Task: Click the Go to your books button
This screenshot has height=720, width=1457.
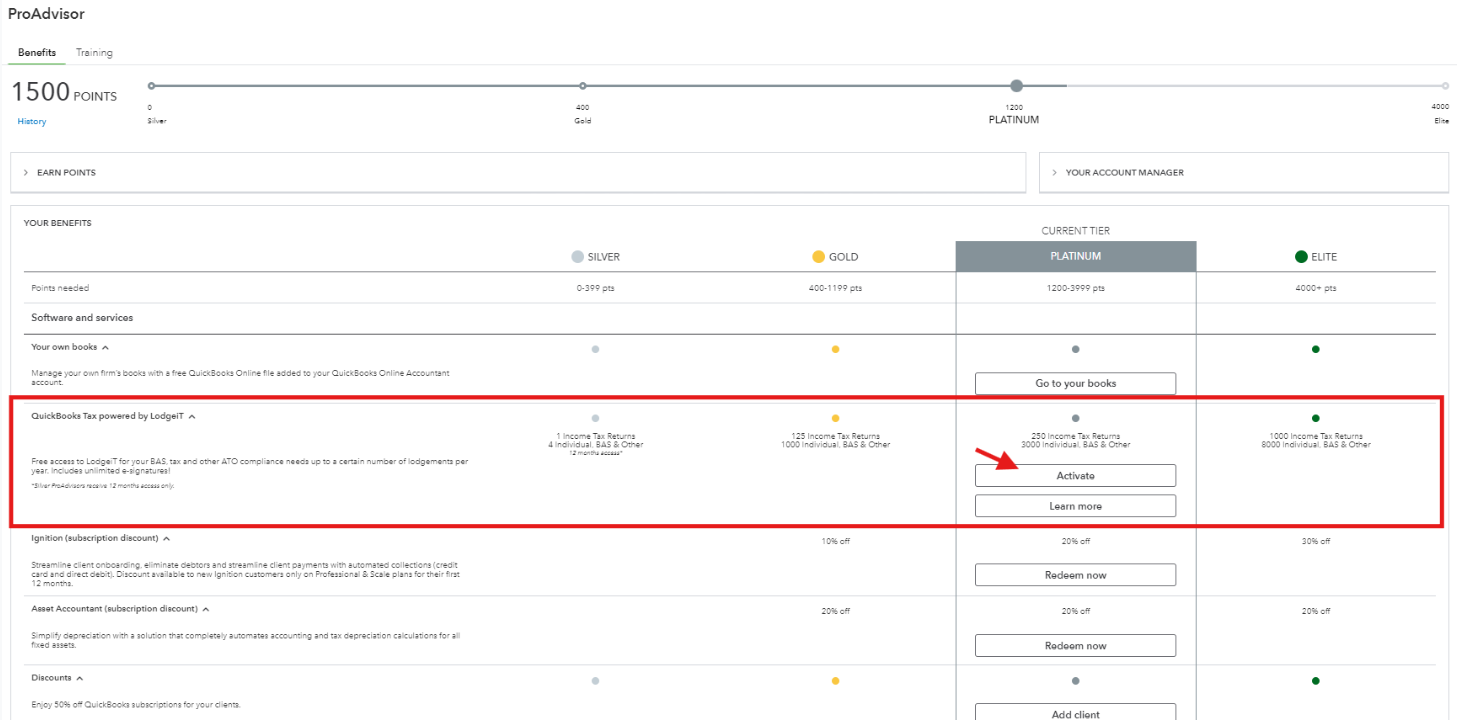Action: [x=1075, y=383]
